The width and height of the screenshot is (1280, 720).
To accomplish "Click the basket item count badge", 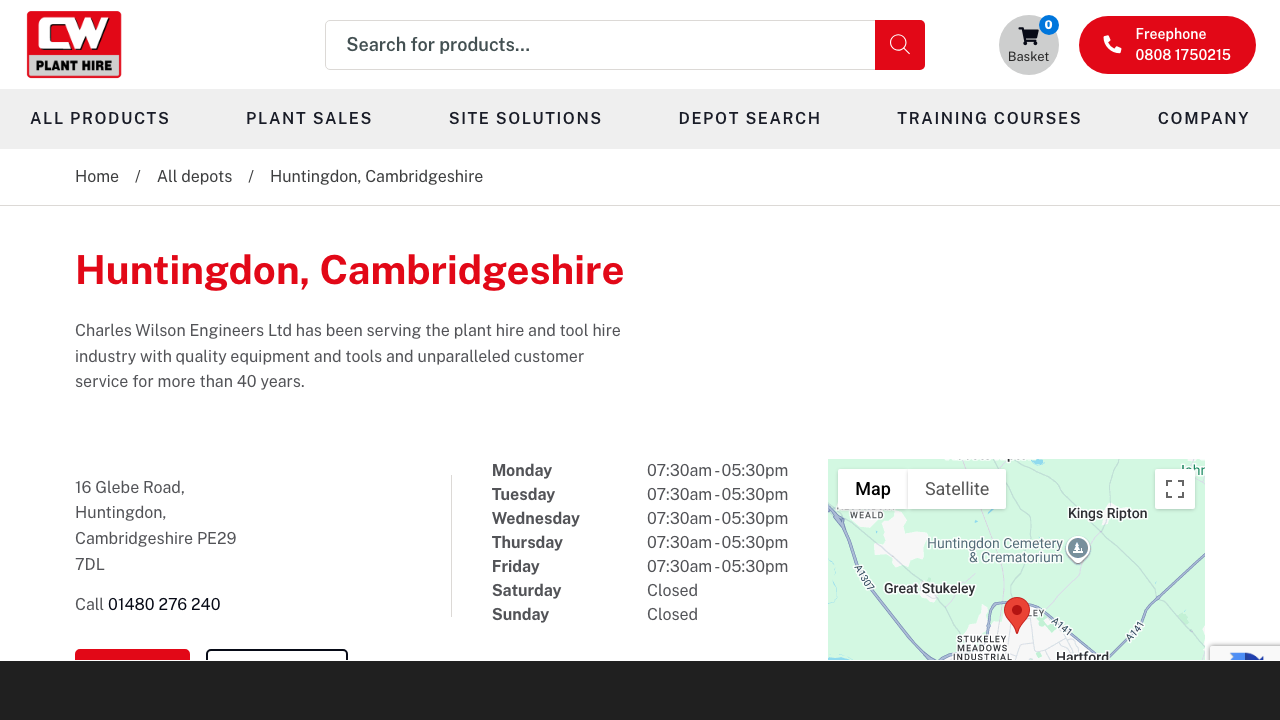I will point(1048,23).
